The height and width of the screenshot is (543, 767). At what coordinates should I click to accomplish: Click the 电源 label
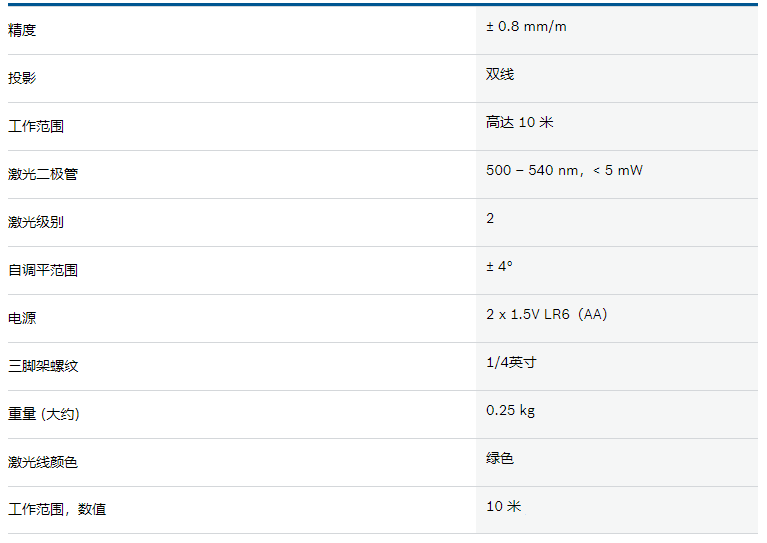[22, 318]
